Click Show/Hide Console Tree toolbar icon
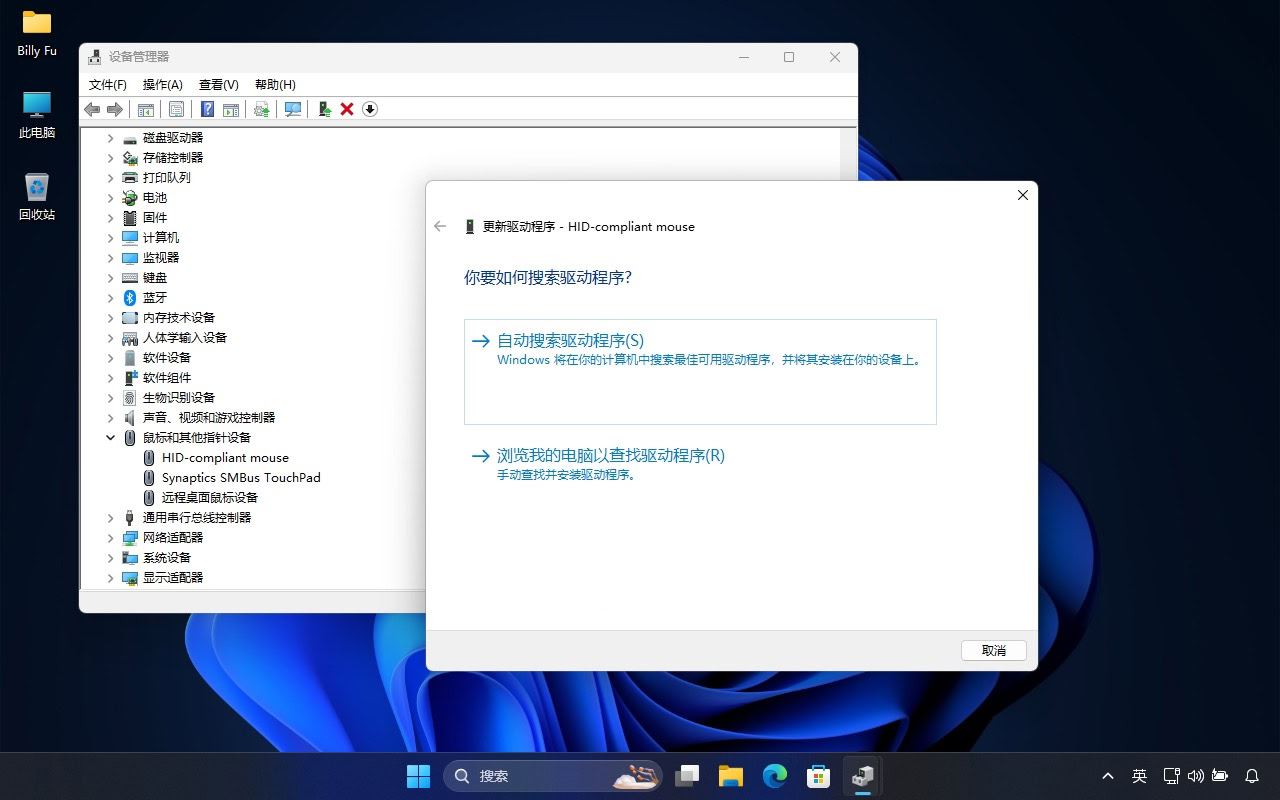Screen dimensions: 1280x800 point(146,109)
